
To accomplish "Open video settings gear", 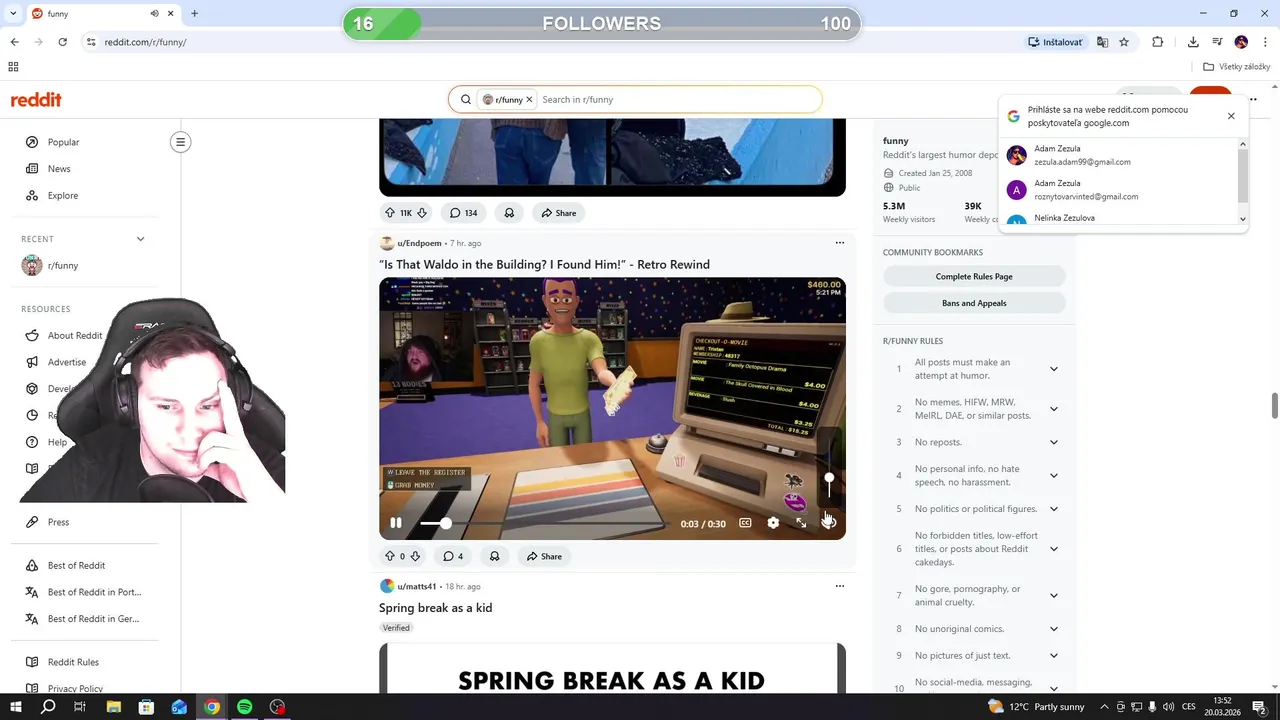I will point(773,523).
